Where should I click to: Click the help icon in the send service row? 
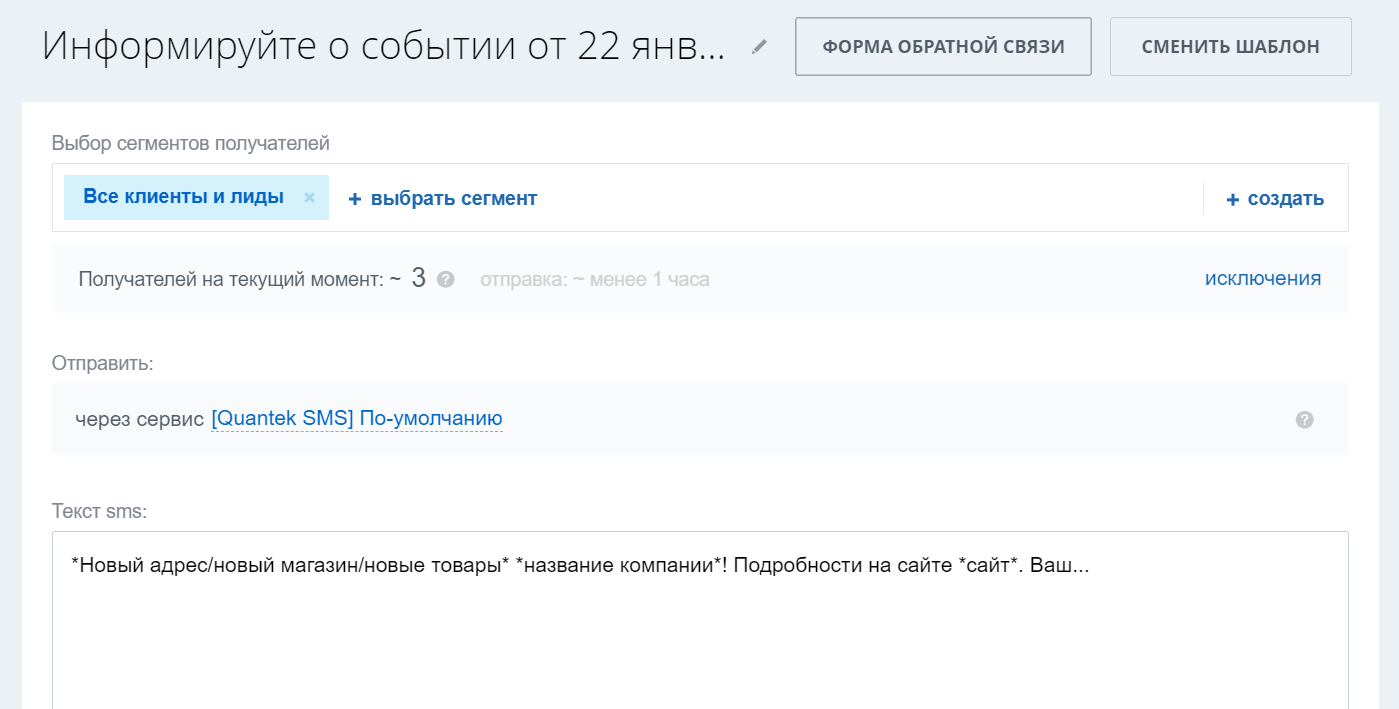[x=1304, y=420]
